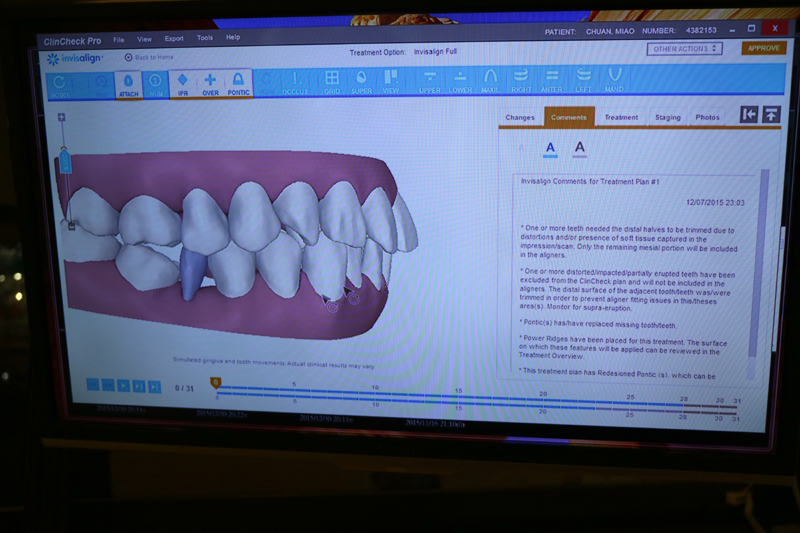Toggle the ATTACH attachments view
This screenshot has width=800, height=533.
(129, 85)
